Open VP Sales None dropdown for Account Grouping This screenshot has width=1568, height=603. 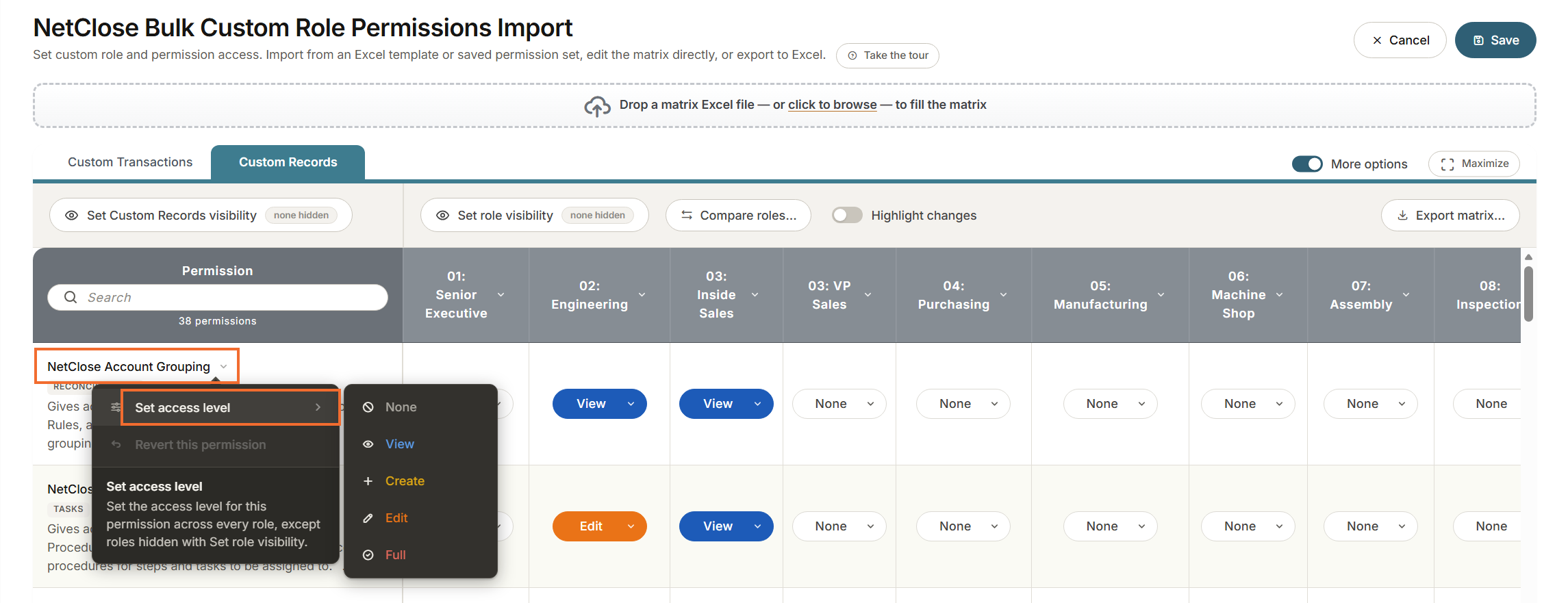point(839,404)
